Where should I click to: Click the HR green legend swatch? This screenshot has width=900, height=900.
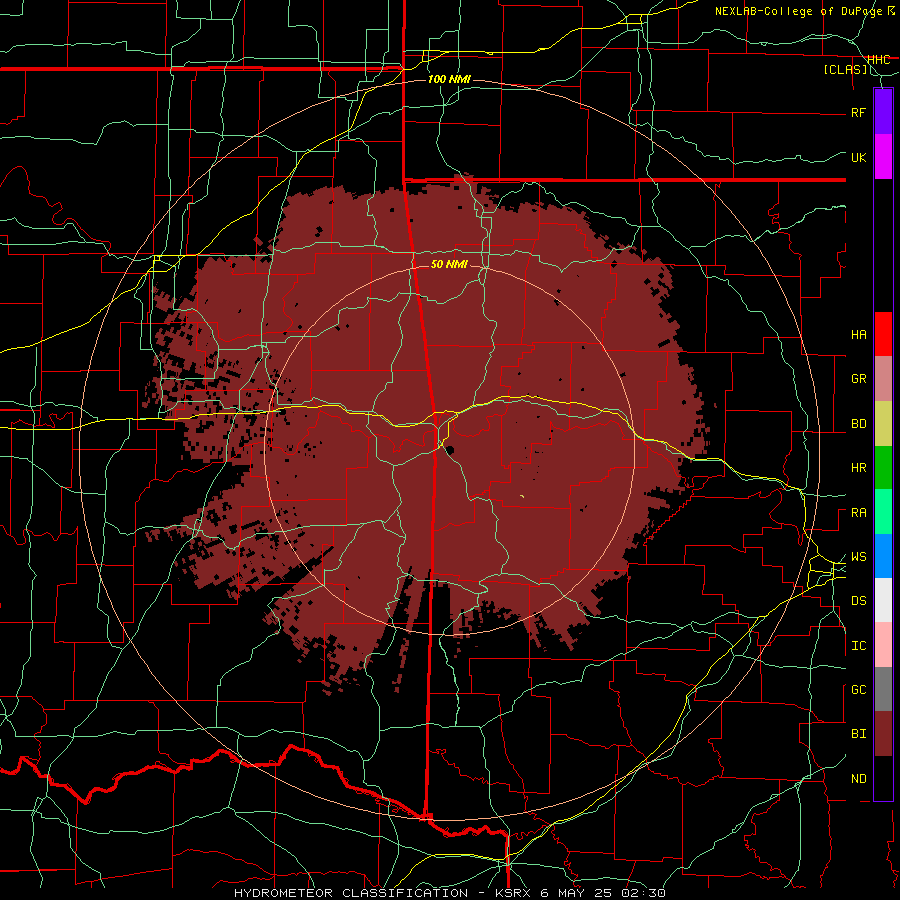883,468
